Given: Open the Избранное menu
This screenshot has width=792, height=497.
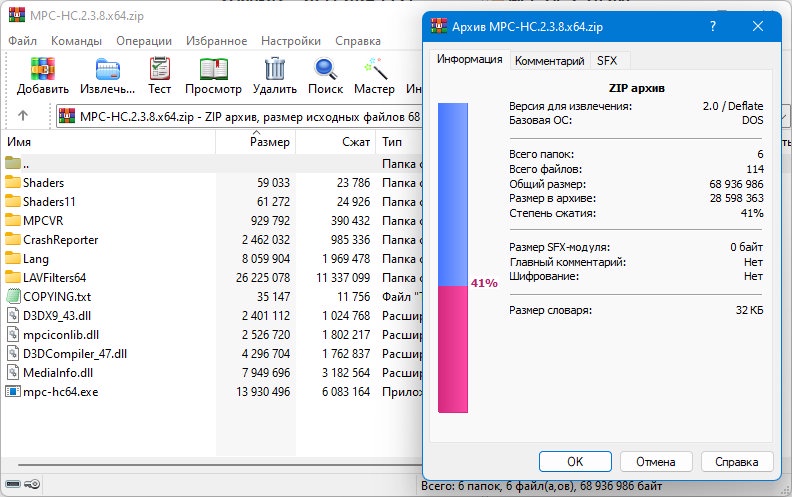Looking at the screenshot, I should tap(217, 41).
